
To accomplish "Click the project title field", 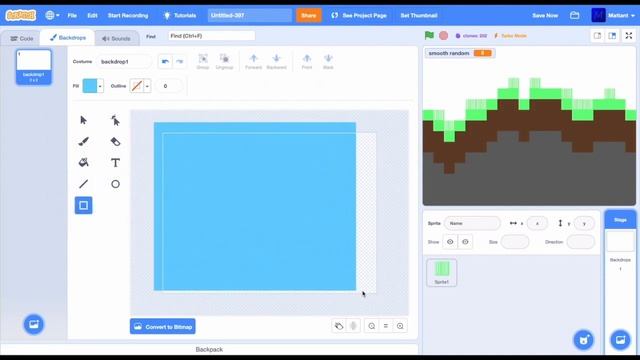I will coord(250,16).
